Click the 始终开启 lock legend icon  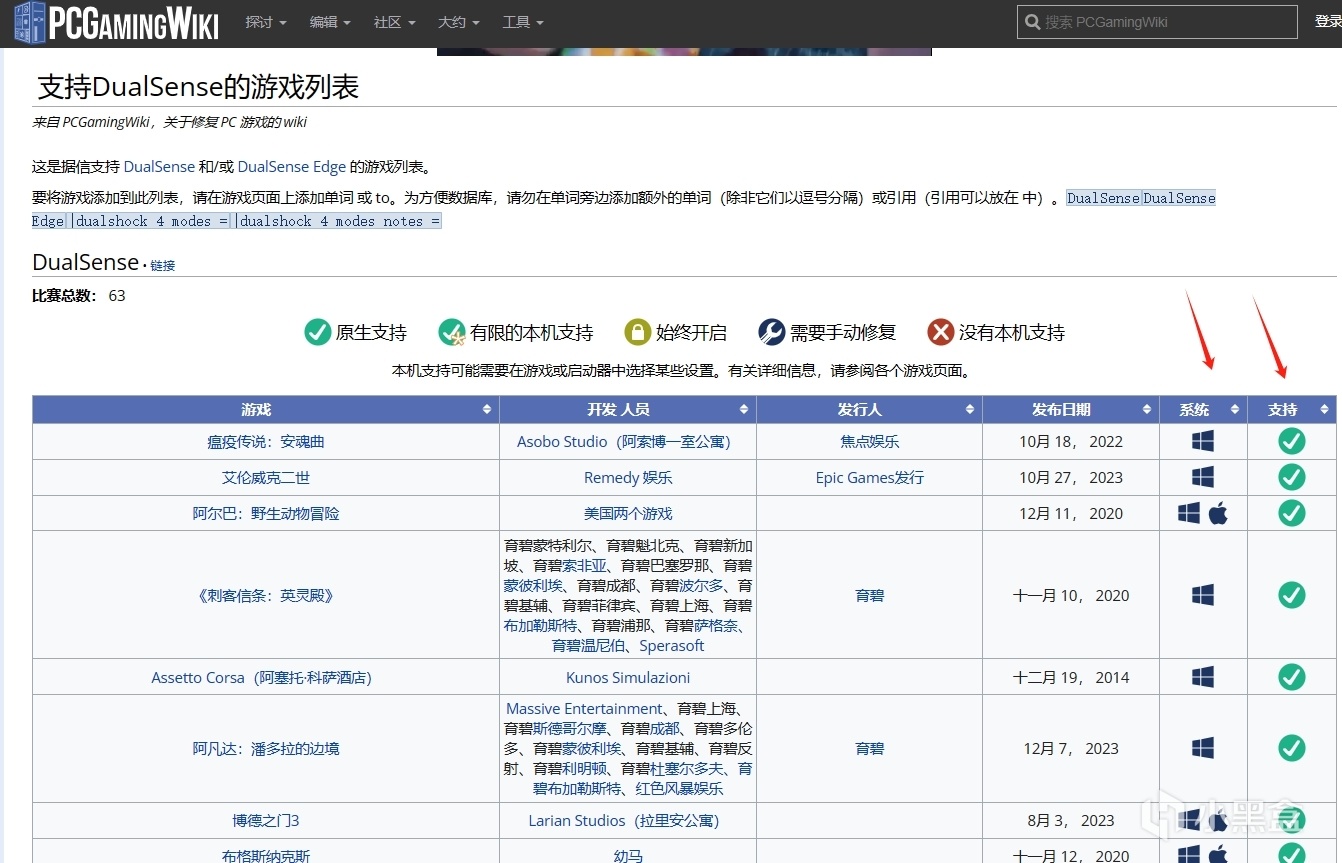tap(637, 332)
